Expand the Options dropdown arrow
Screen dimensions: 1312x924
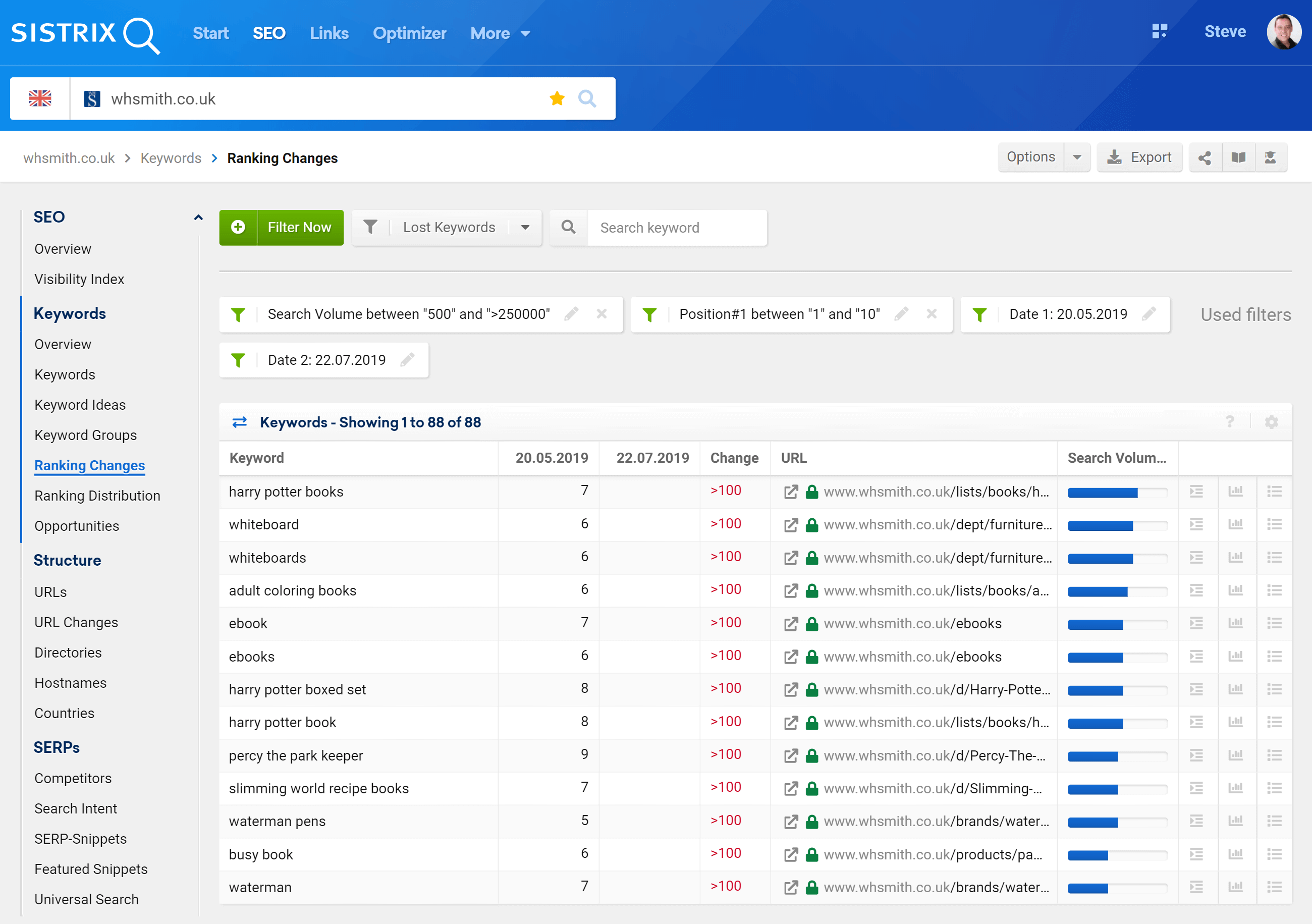click(1077, 158)
